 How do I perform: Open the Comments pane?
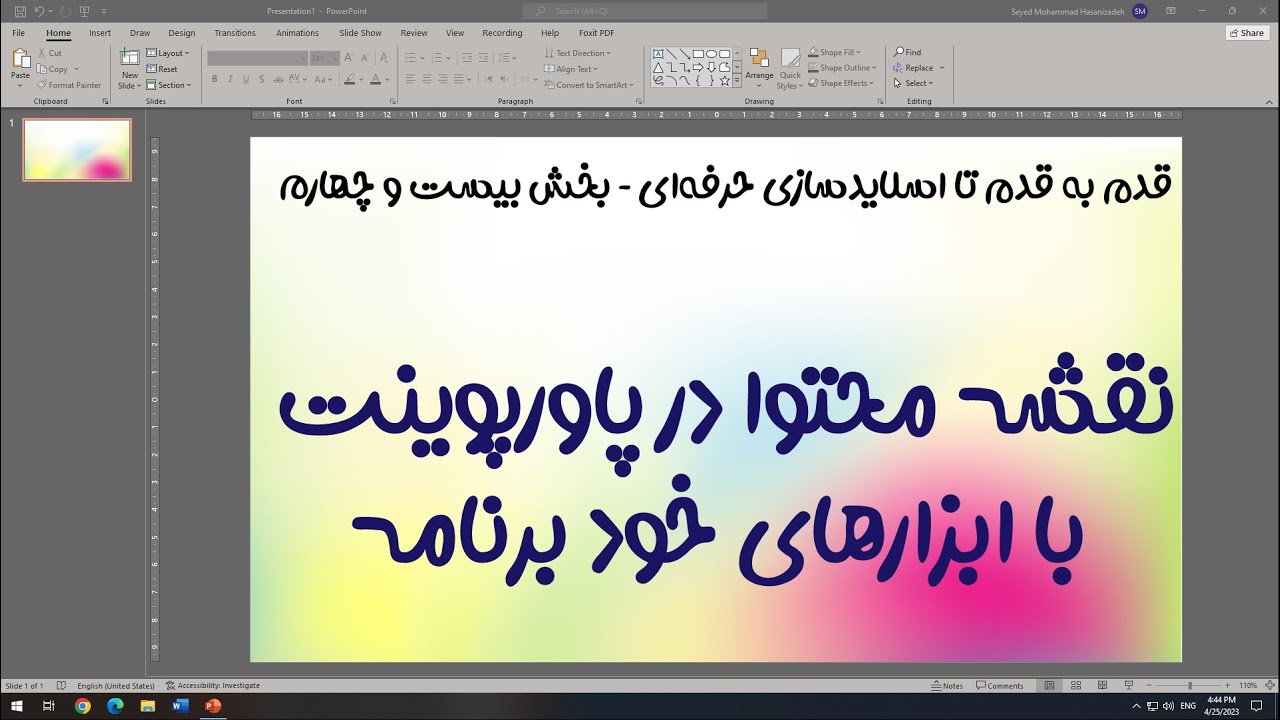(999, 686)
